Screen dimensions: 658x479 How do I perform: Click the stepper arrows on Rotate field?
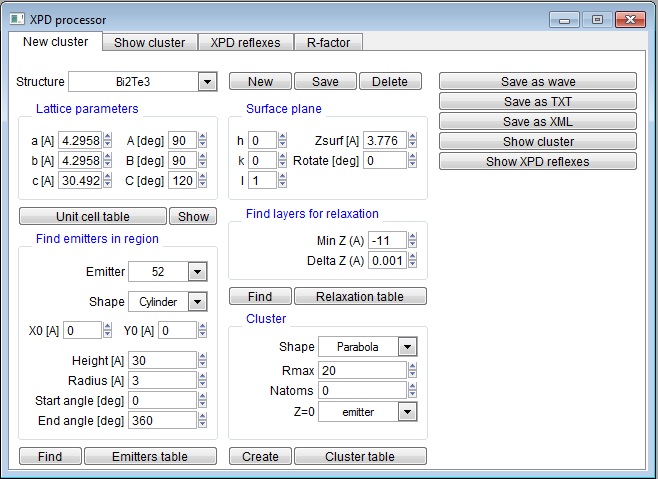tap(413, 160)
